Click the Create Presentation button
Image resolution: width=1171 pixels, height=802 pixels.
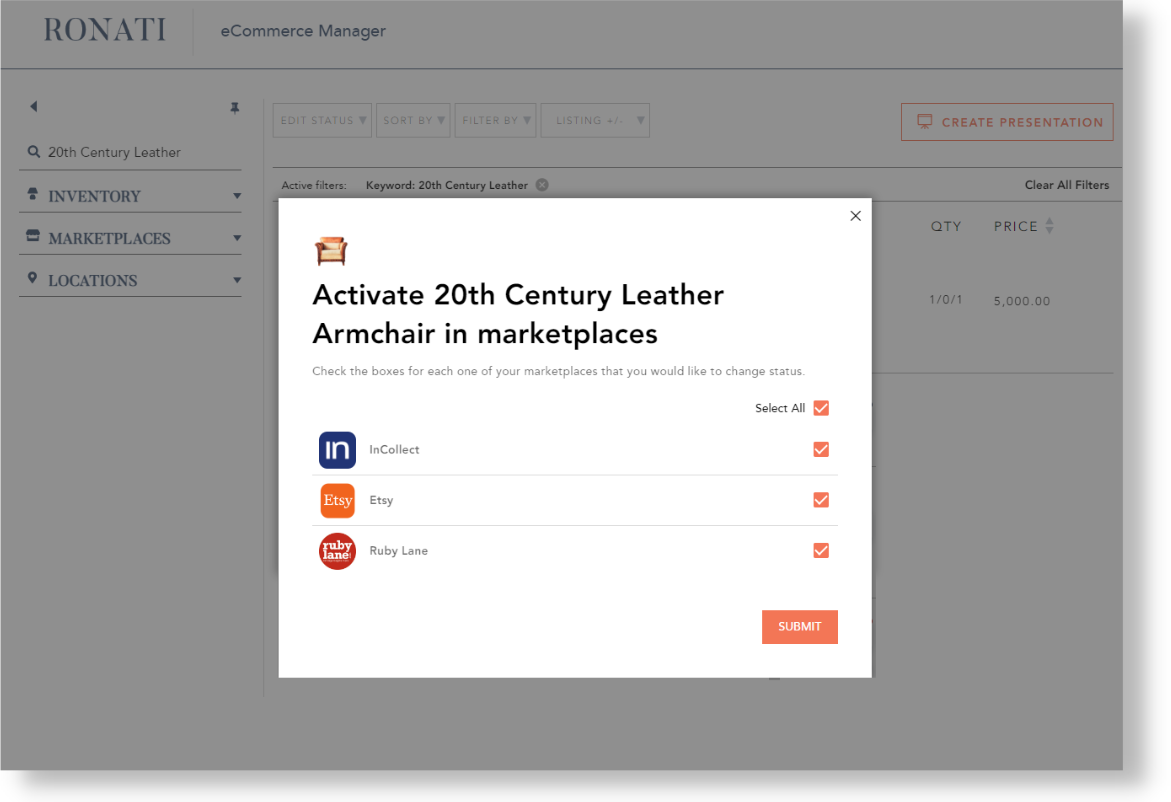click(x=1007, y=122)
